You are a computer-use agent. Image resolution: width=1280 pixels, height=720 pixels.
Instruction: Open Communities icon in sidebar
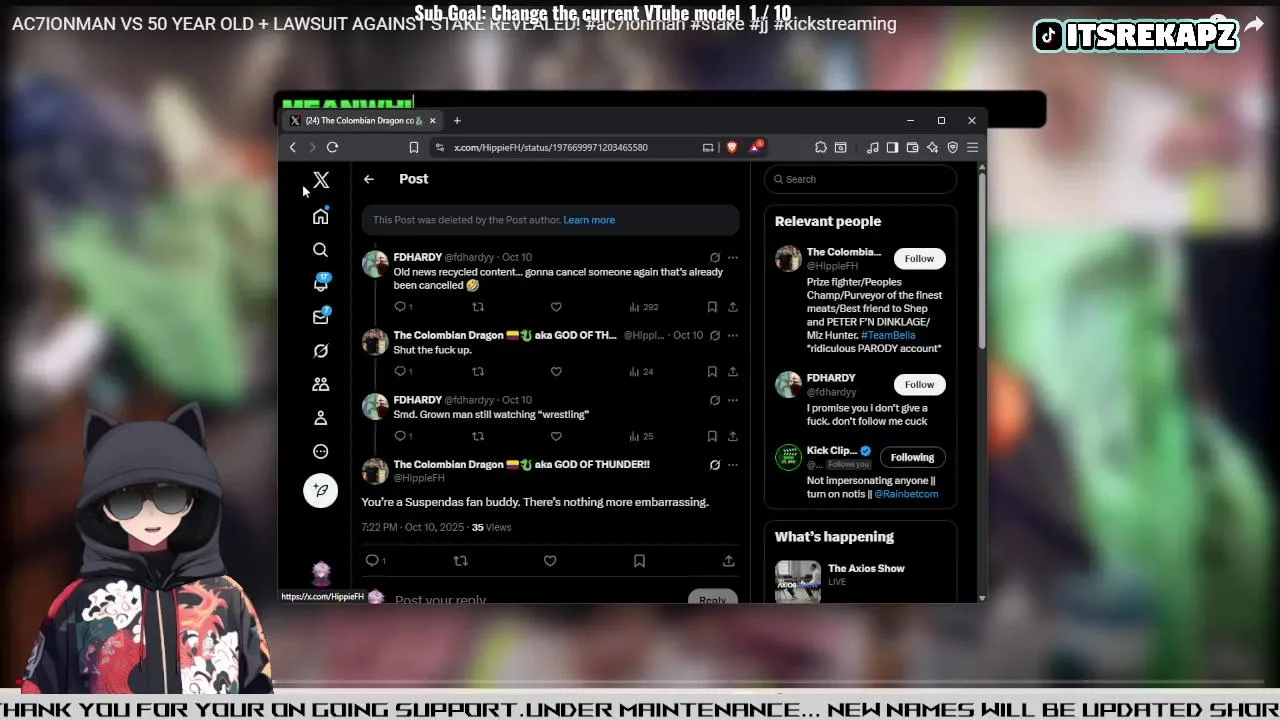pos(320,384)
